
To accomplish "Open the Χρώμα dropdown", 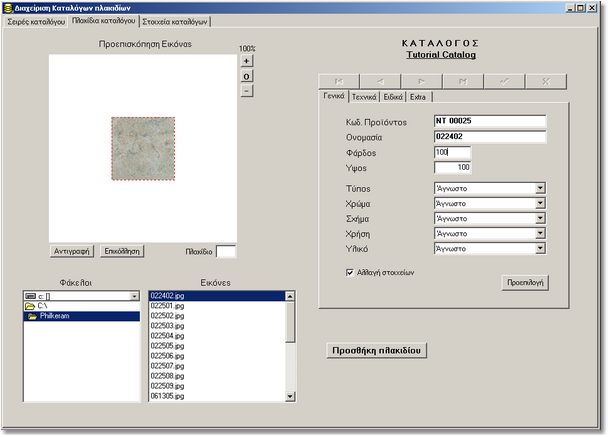I will tap(540, 204).
